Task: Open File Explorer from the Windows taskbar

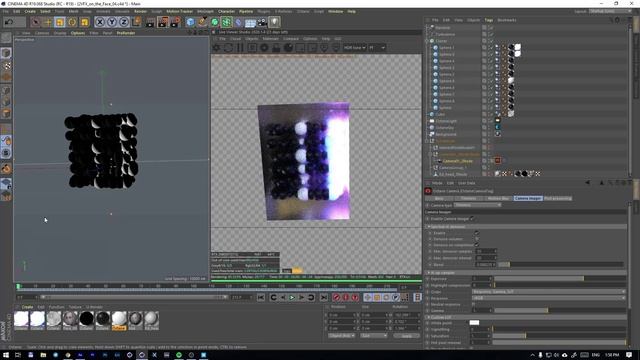Action: 43,355
